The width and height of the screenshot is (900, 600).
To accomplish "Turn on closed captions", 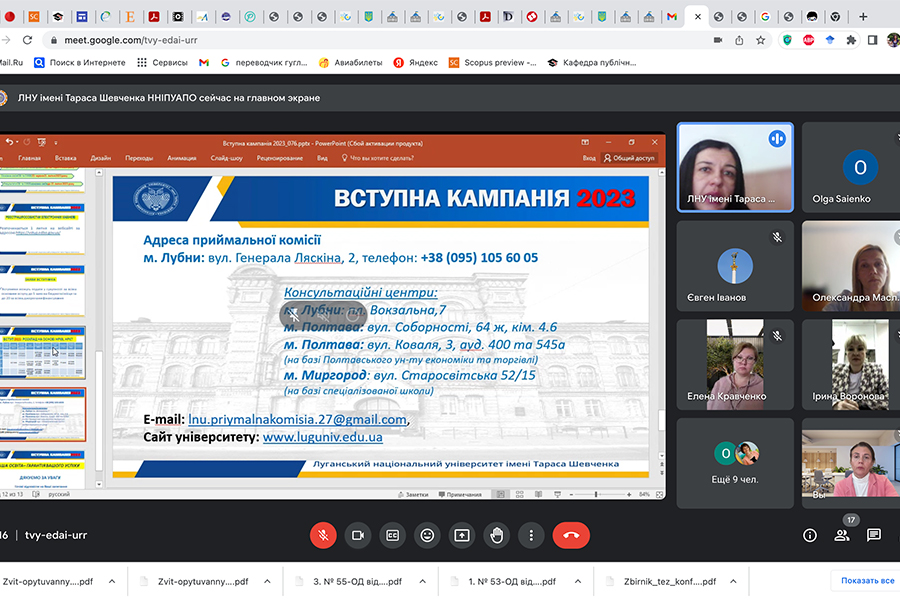I will click(393, 535).
